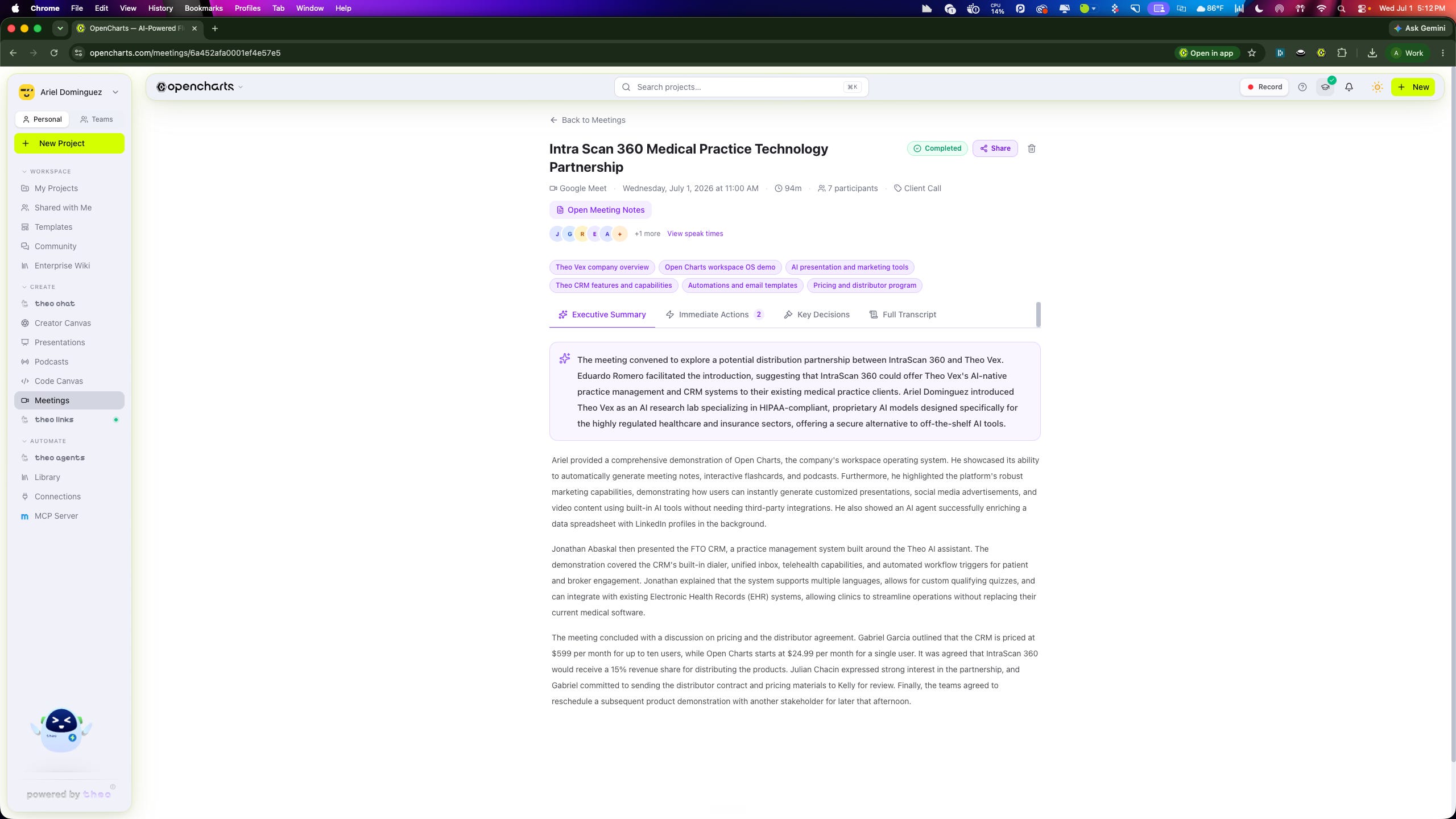This screenshot has height=819, width=1456.
Task: Select Automations and email templates topic
Action: (x=742, y=286)
